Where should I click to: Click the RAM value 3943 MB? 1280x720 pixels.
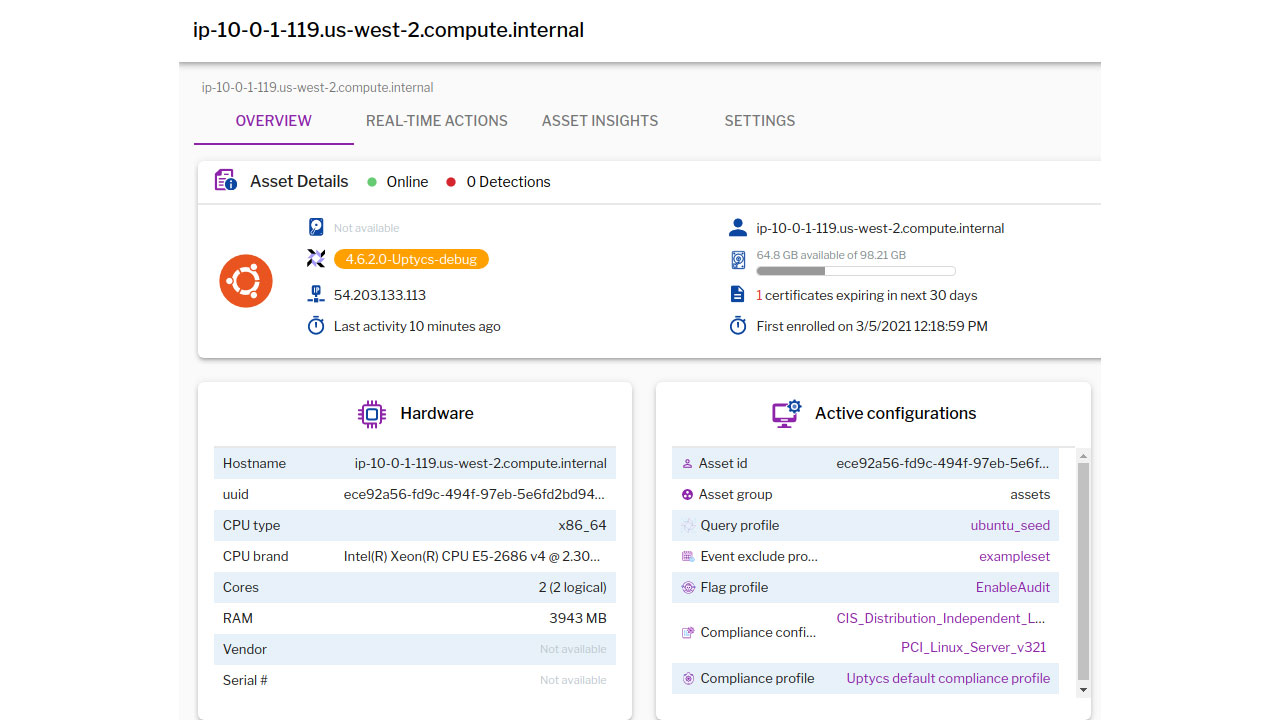click(x=578, y=619)
